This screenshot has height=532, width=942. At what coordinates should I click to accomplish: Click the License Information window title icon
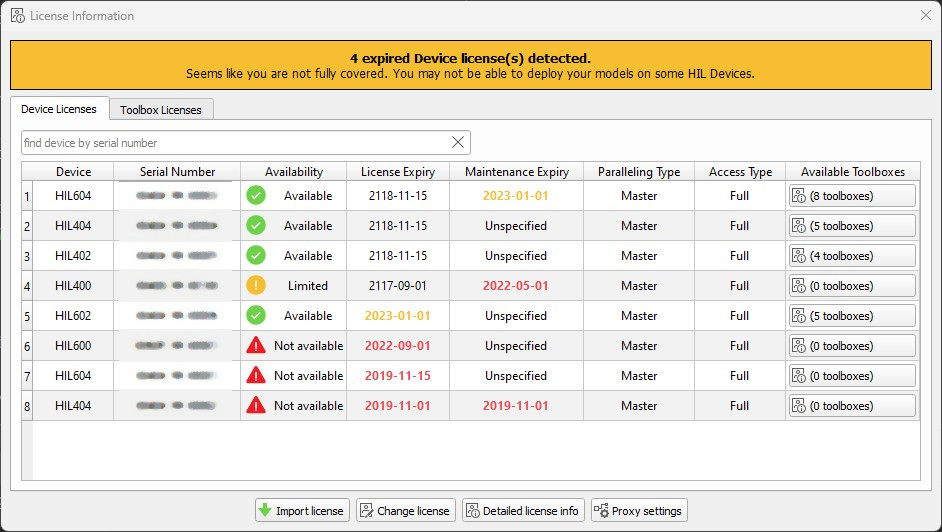coord(17,16)
